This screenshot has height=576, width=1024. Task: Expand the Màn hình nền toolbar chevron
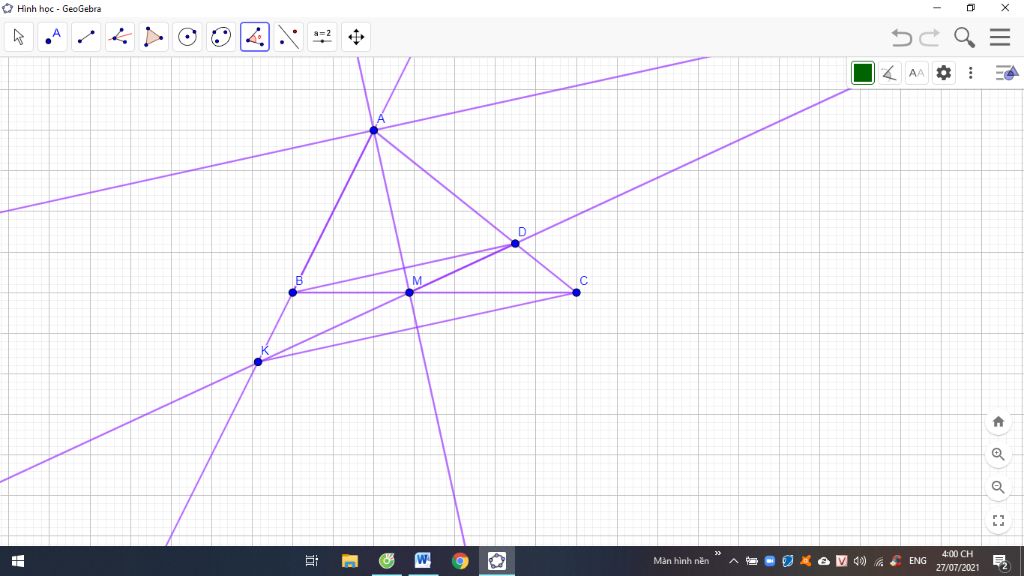click(x=718, y=554)
